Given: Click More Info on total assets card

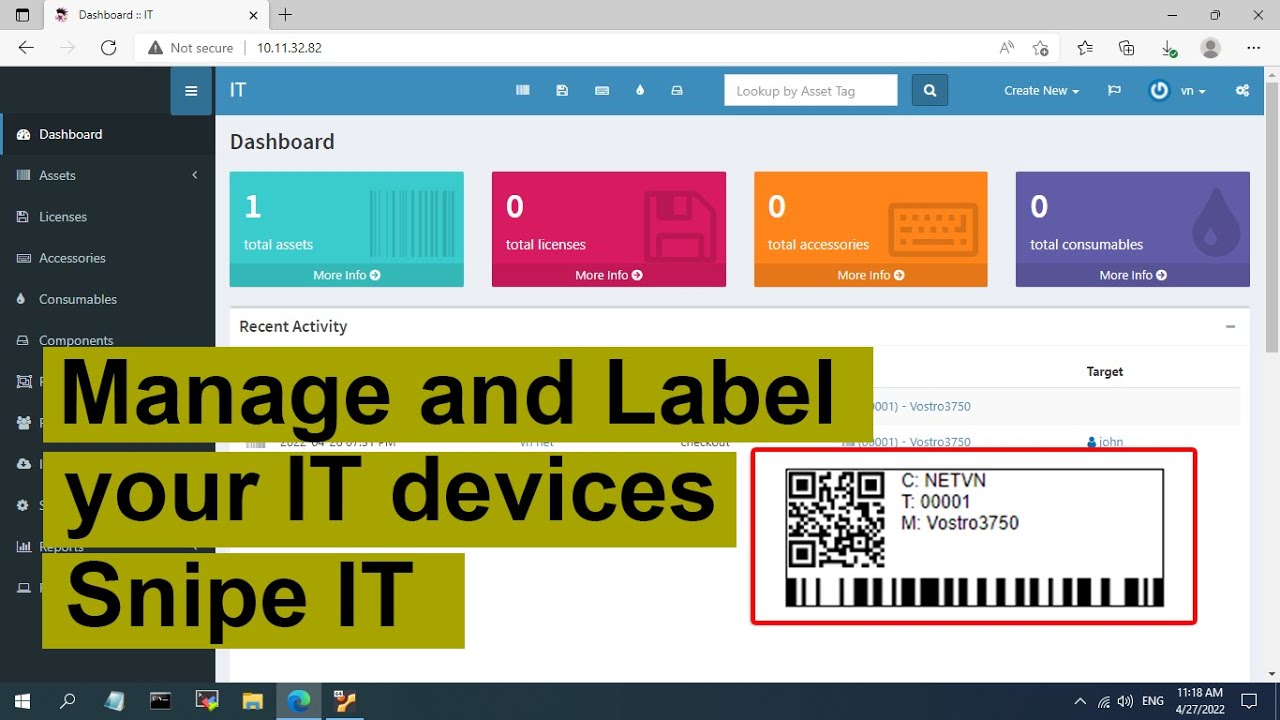Looking at the screenshot, I should coord(346,275).
